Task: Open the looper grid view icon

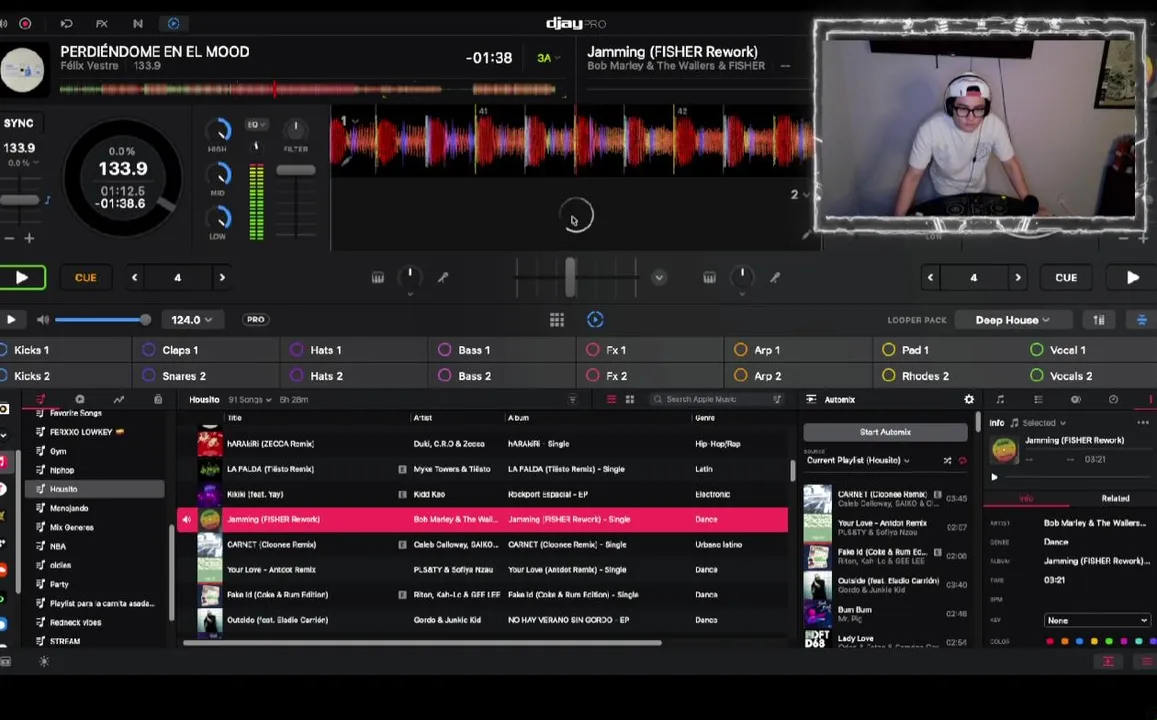Action: (x=557, y=319)
